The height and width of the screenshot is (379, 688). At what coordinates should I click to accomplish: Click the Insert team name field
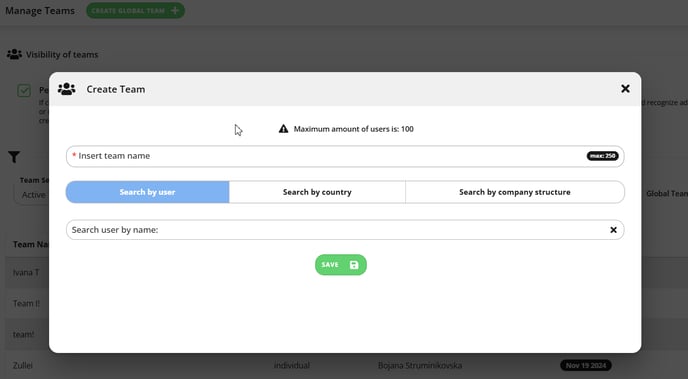(345, 156)
